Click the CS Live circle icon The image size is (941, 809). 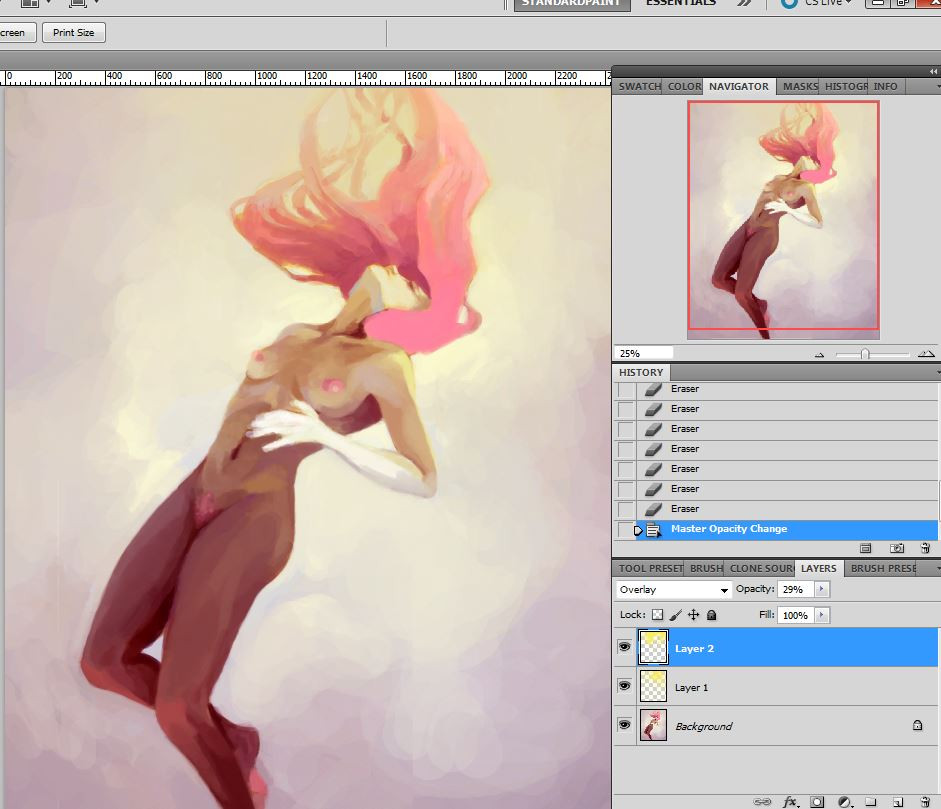(x=789, y=3)
